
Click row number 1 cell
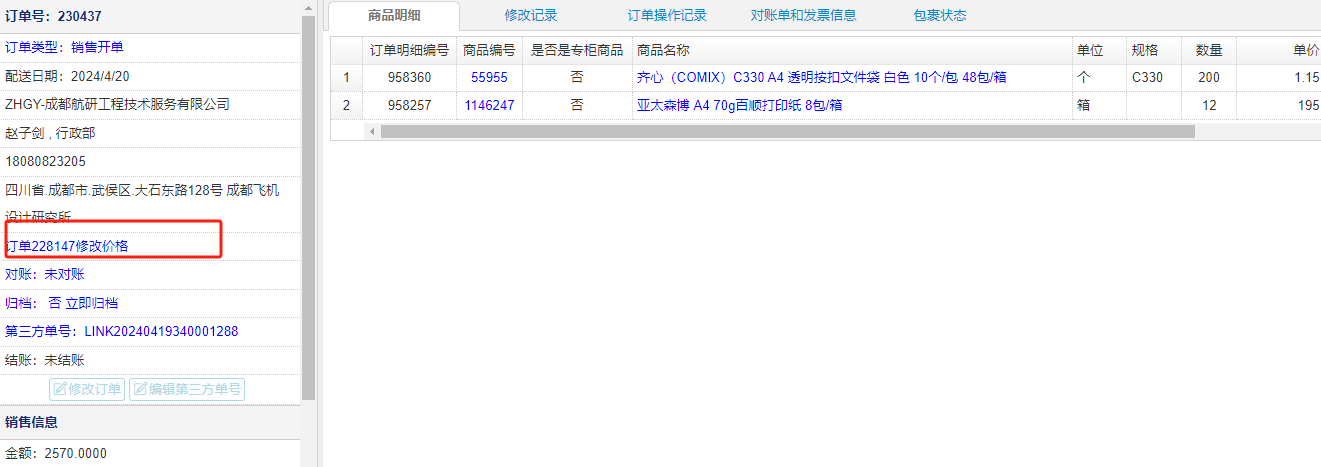tap(346, 77)
